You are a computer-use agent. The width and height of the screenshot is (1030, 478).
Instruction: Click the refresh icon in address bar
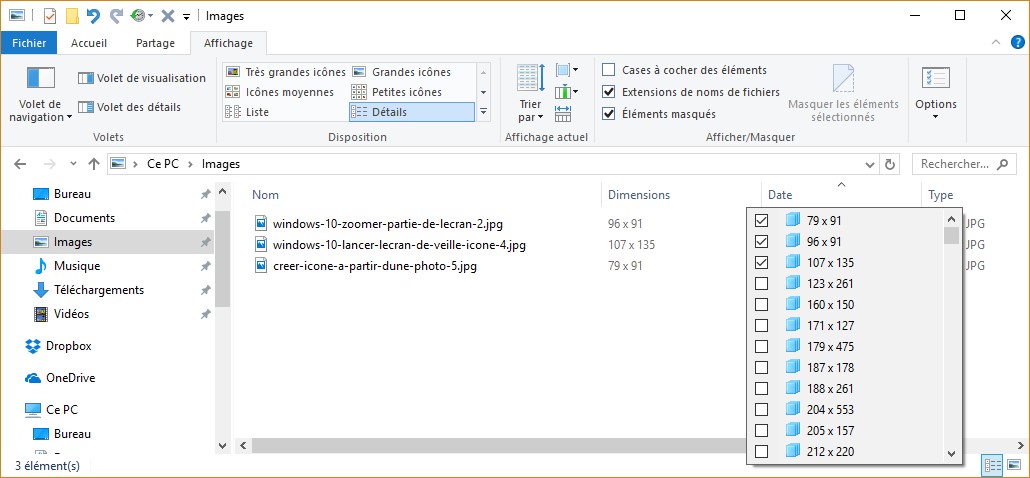(x=890, y=164)
